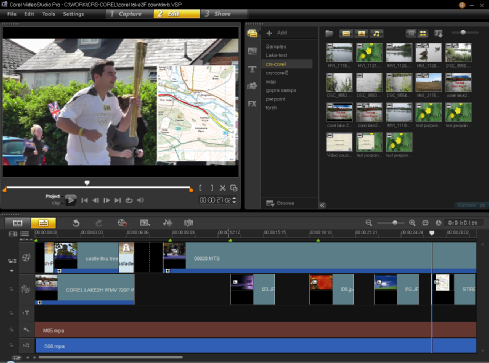489x363 pixels.
Task: Expand the arrow below ripple editing toggle
Action: (x=12, y=271)
